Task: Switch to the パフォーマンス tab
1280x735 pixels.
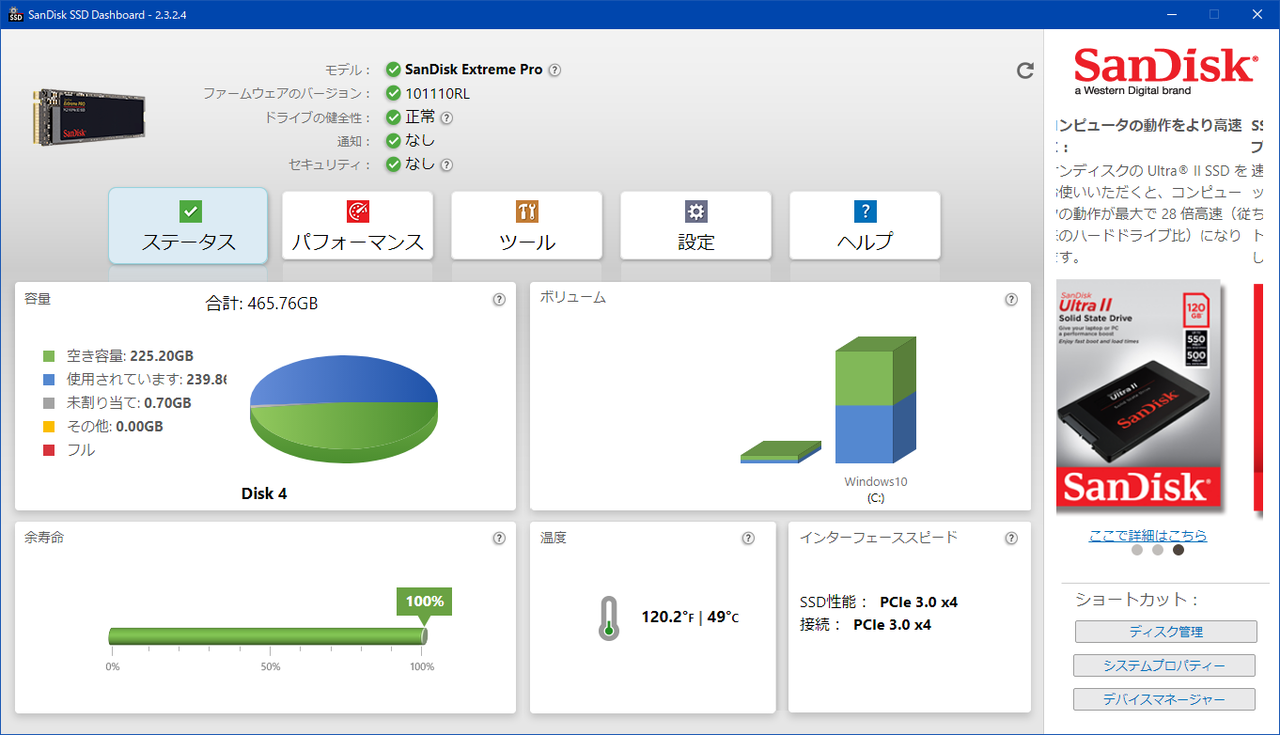Action: (x=357, y=225)
